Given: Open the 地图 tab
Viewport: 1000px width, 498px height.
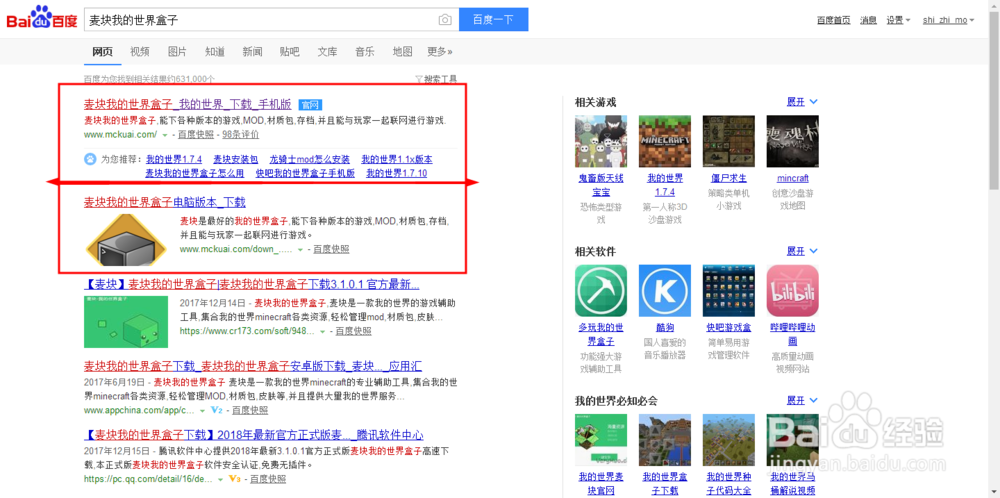Looking at the screenshot, I should click(402, 52).
